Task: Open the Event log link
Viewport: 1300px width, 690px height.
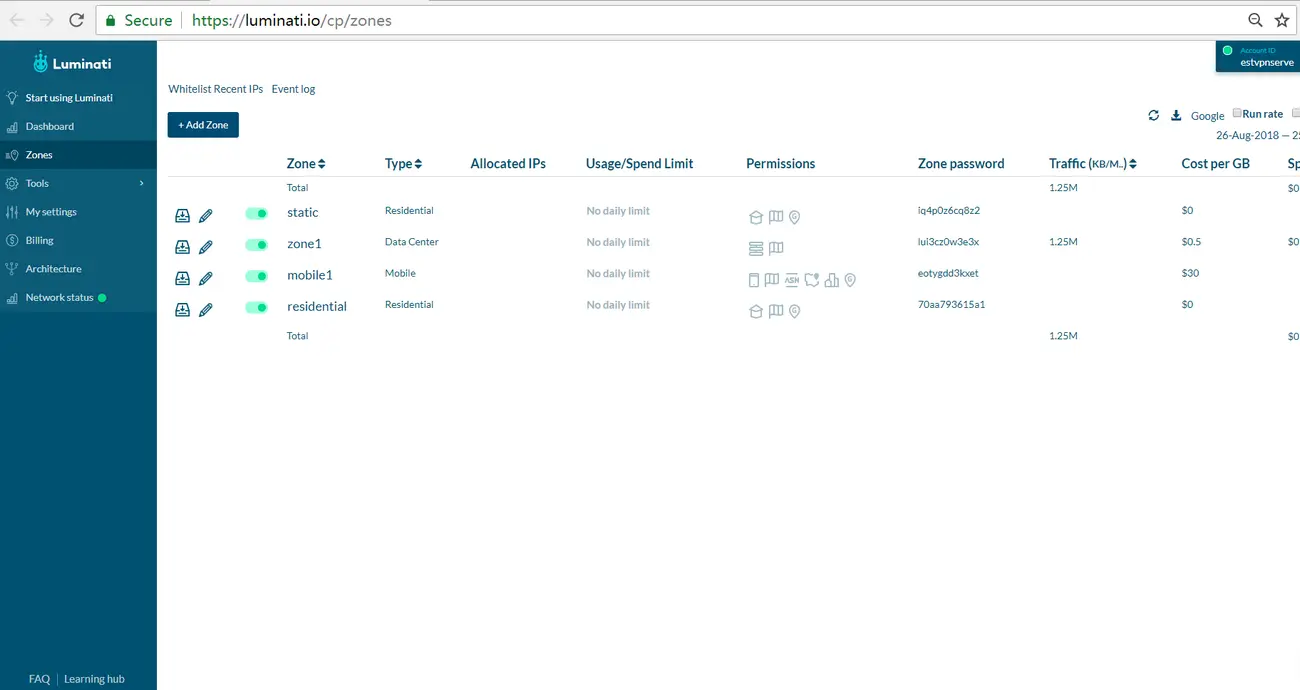Action: tap(293, 89)
